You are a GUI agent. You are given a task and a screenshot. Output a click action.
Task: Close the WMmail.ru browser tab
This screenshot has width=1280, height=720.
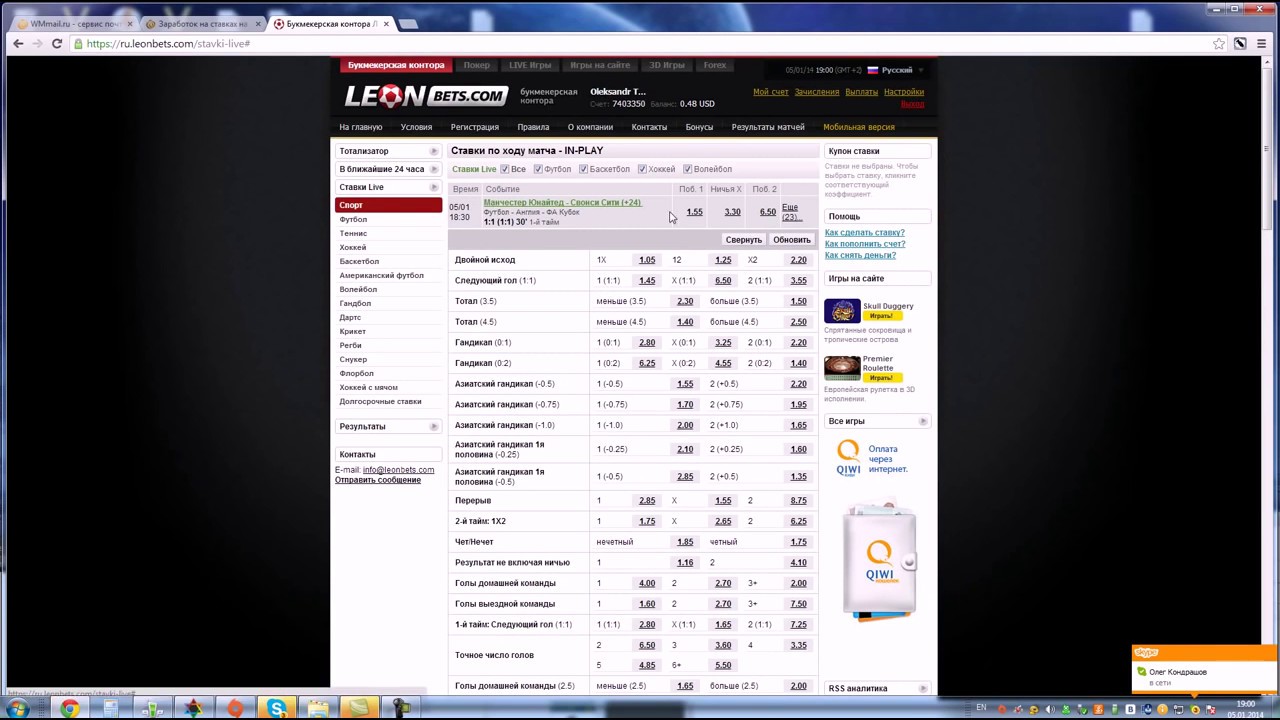[x=129, y=23]
